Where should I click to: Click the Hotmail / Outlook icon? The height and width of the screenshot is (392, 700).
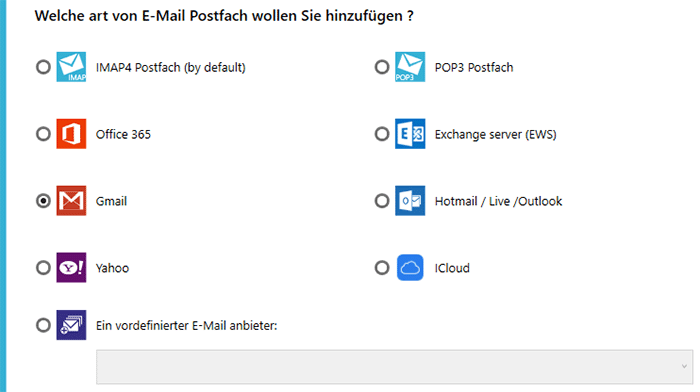click(410, 200)
